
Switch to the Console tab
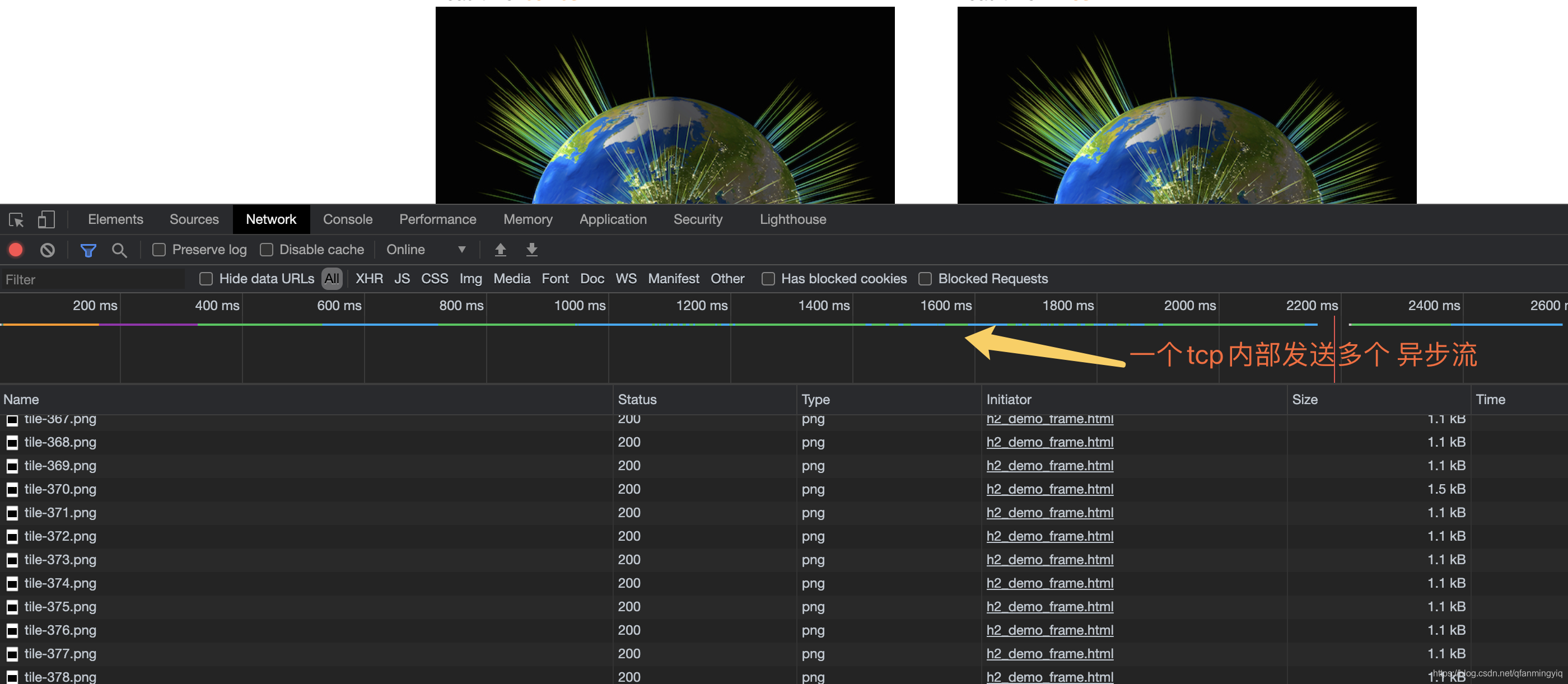[x=347, y=219]
